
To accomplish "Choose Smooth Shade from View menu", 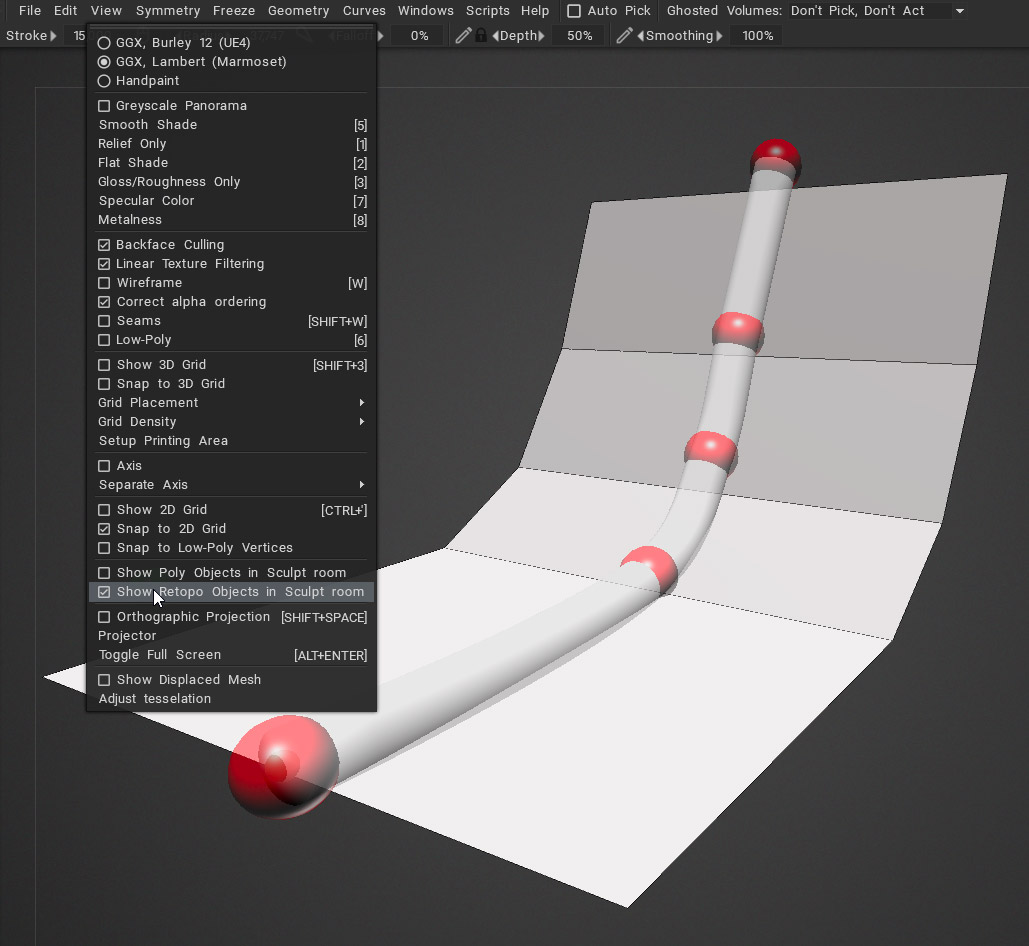I will (148, 125).
